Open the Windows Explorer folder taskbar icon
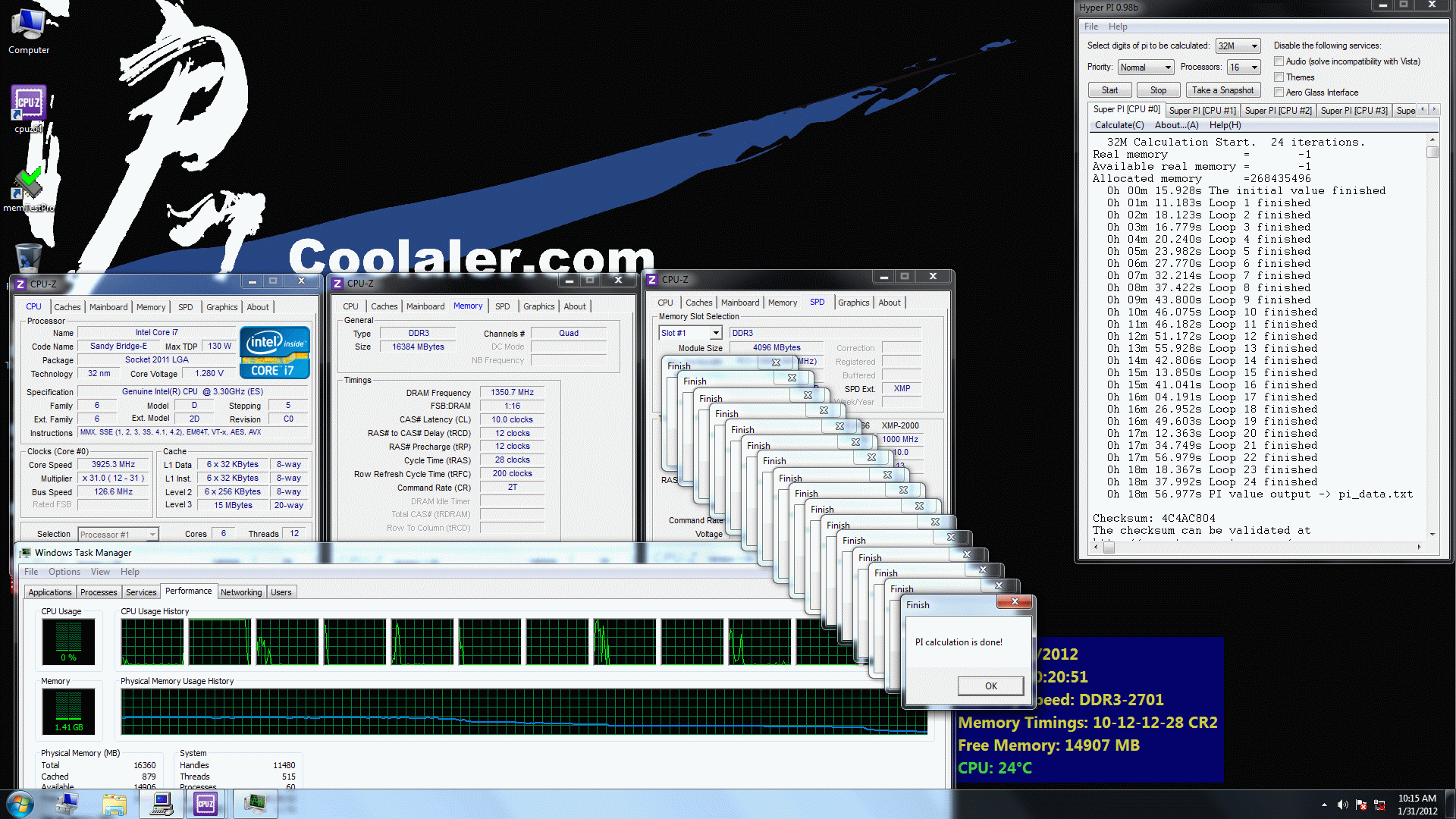The image size is (1456, 819). (115, 804)
